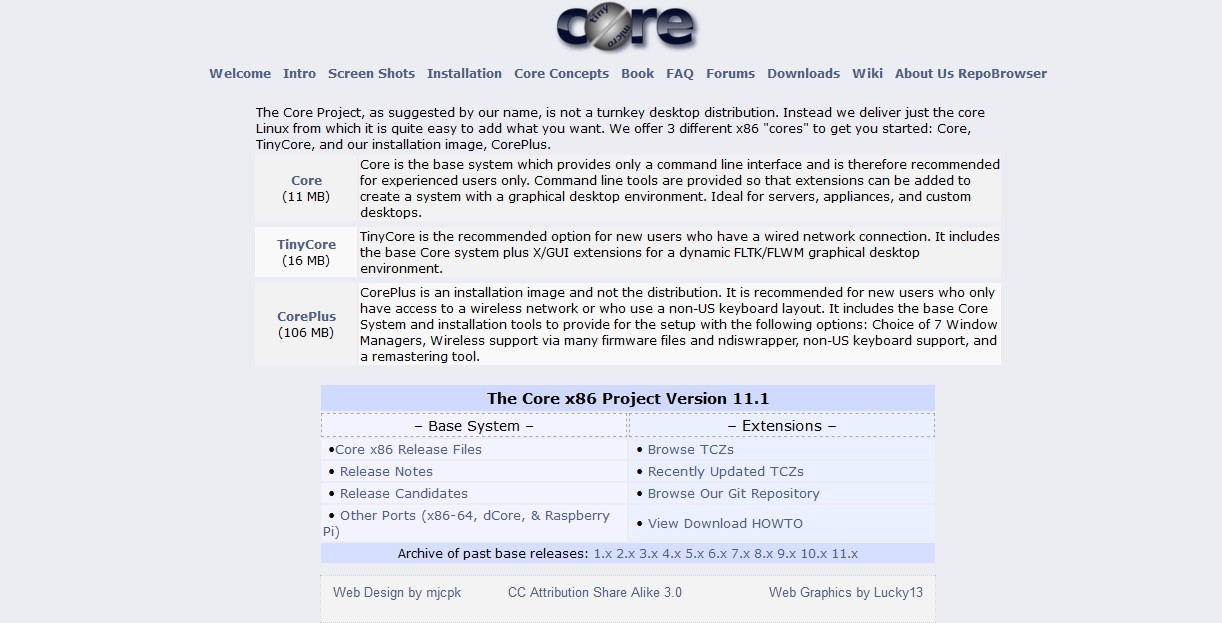Go to the Screen Shots page

pos(371,73)
